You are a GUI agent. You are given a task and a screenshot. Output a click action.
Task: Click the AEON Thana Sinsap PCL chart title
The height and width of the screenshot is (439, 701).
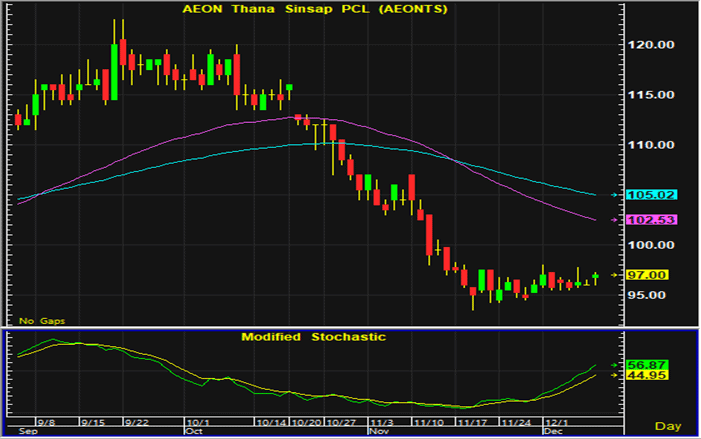pos(314,8)
